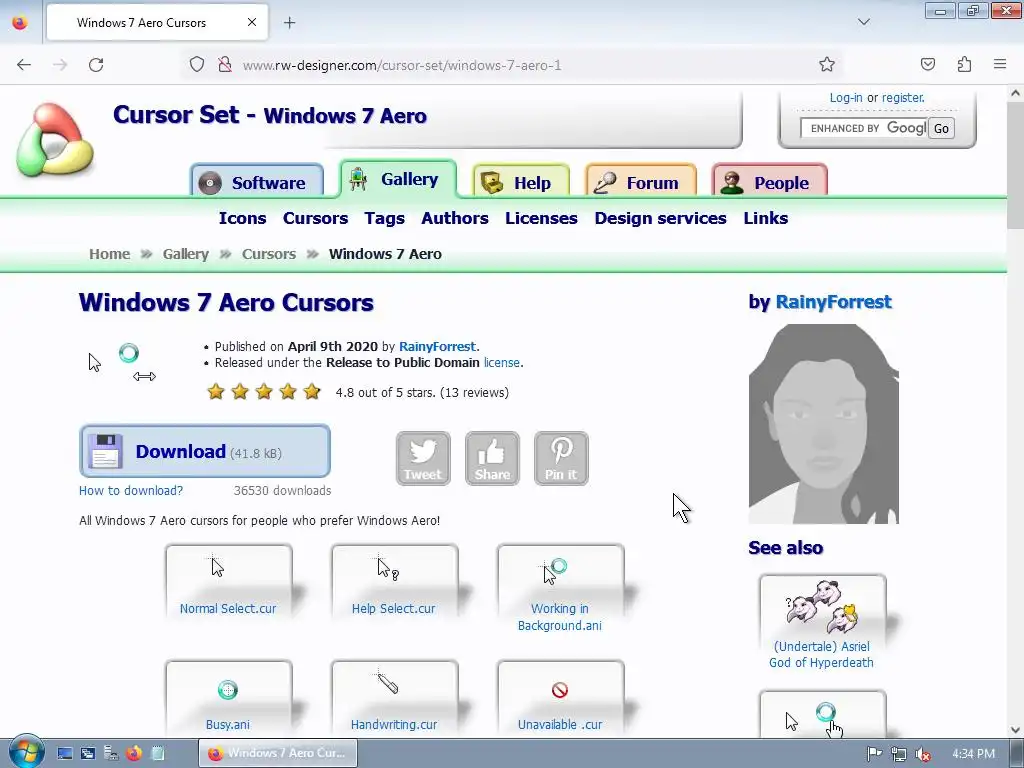The image size is (1024, 768).
Task: Click the Firefox taskbar window button
Action: (278, 753)
